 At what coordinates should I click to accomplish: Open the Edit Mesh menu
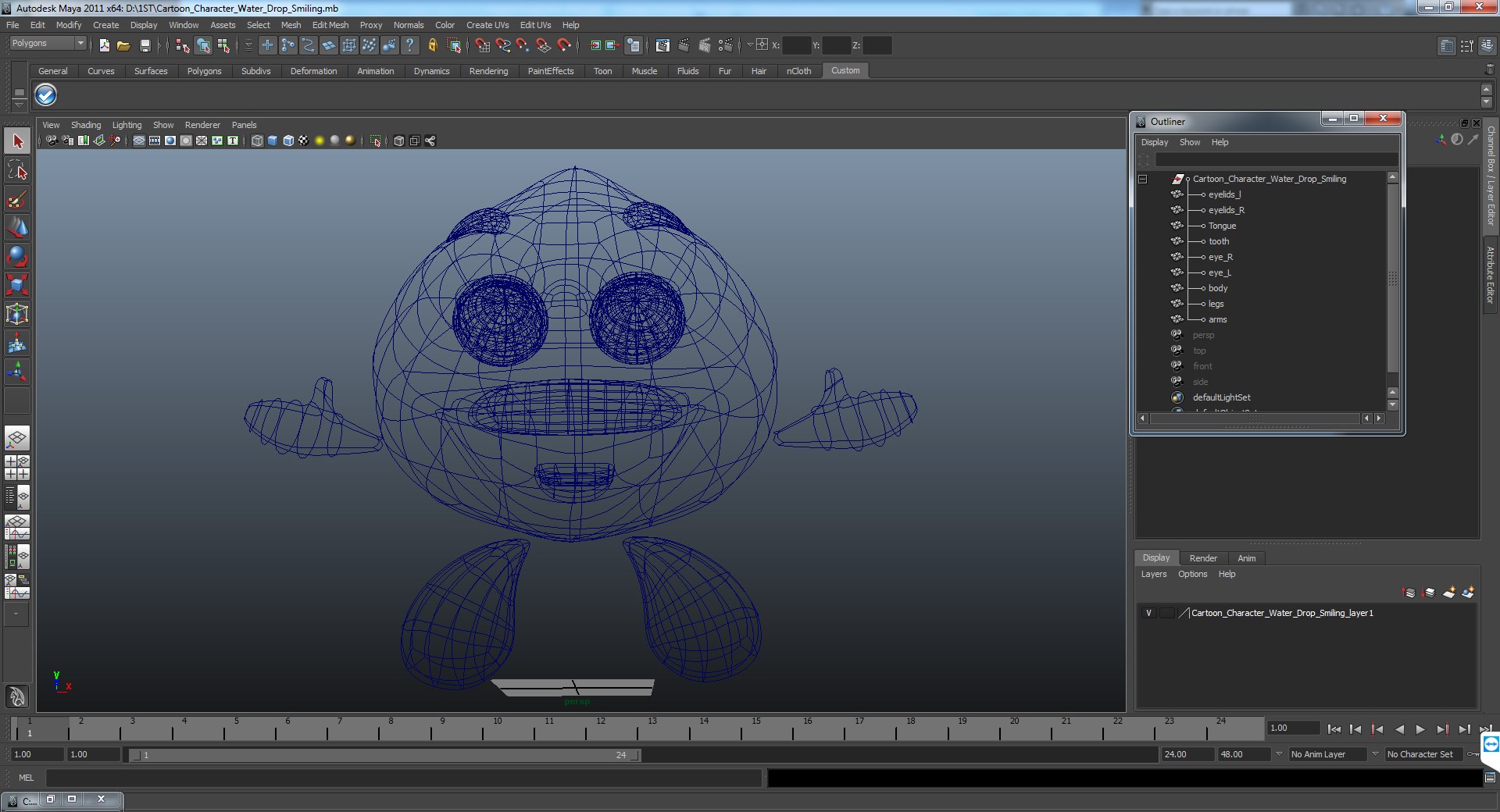330,25
